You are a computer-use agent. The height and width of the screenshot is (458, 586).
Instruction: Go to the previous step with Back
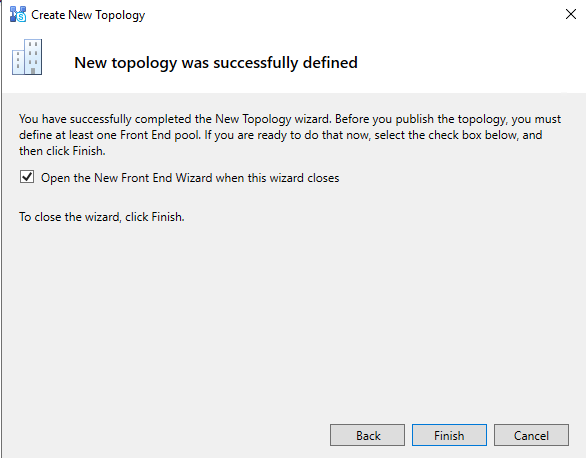click(367, 435)
